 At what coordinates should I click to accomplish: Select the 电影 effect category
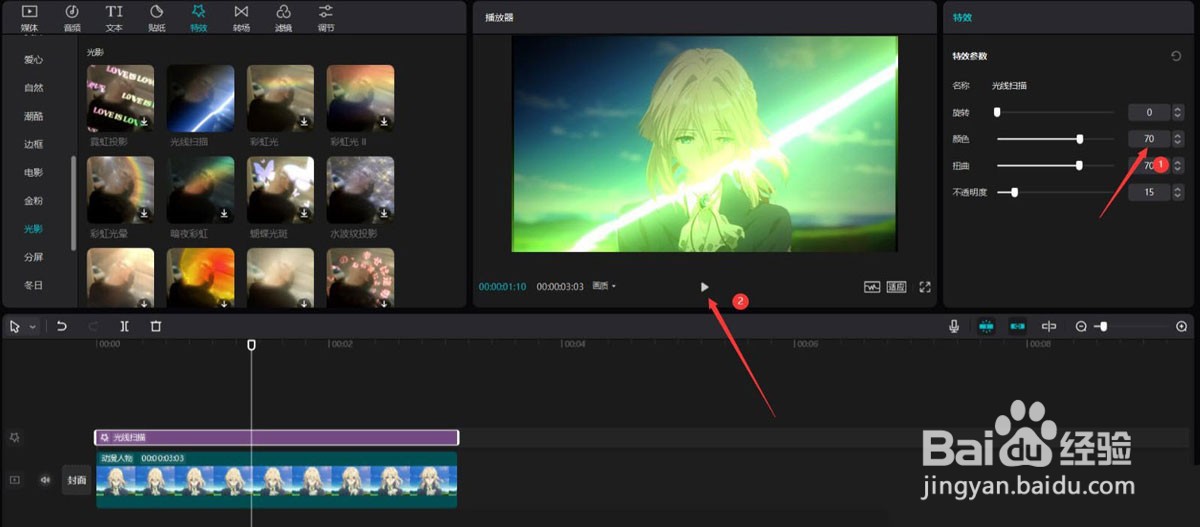click(x=34, y=172)
